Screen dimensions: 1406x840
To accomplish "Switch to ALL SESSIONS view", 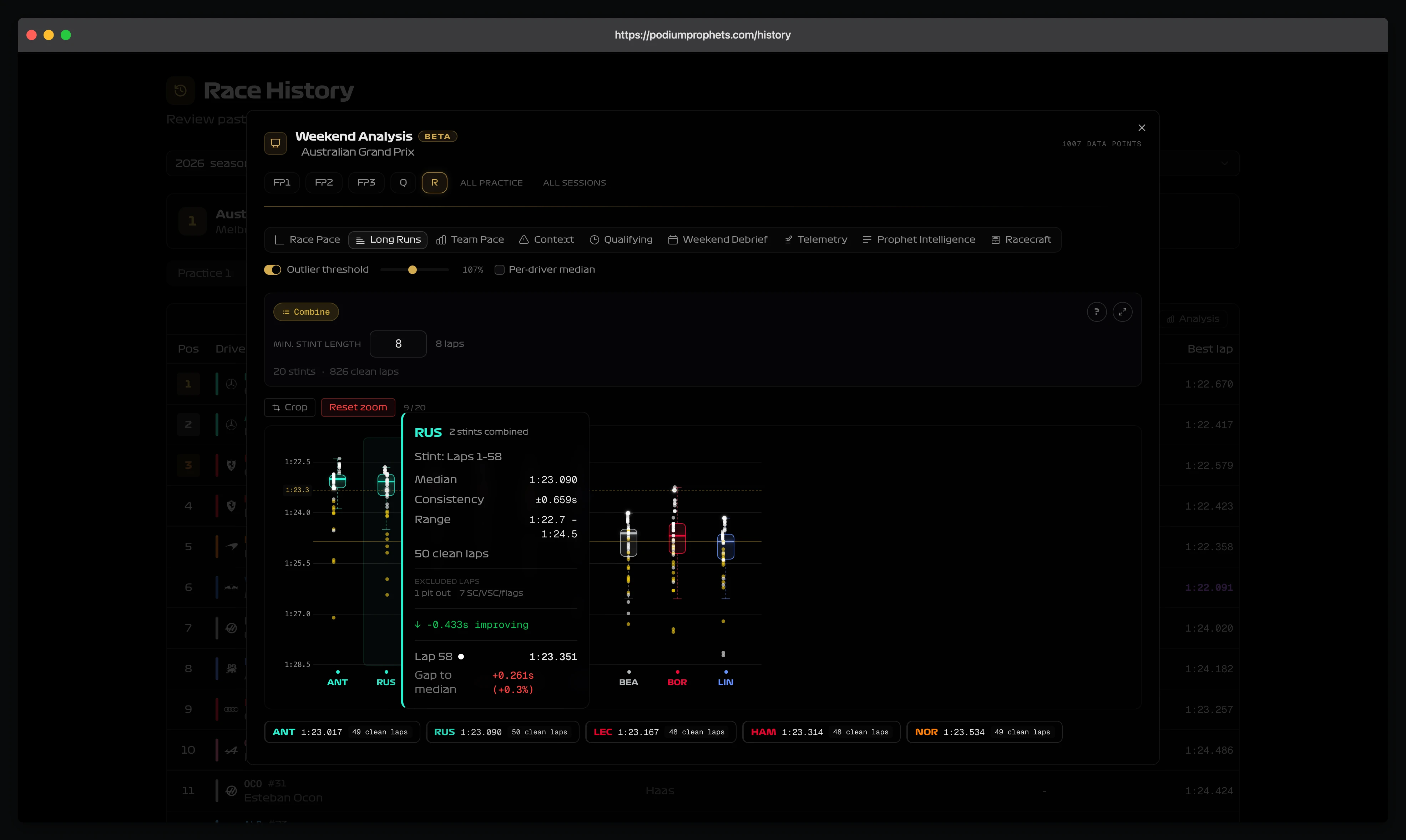I will pos(574,183).
